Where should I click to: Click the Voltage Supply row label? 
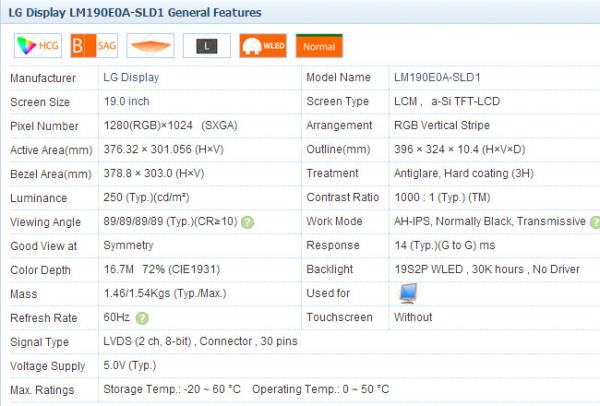coord(47,366)
